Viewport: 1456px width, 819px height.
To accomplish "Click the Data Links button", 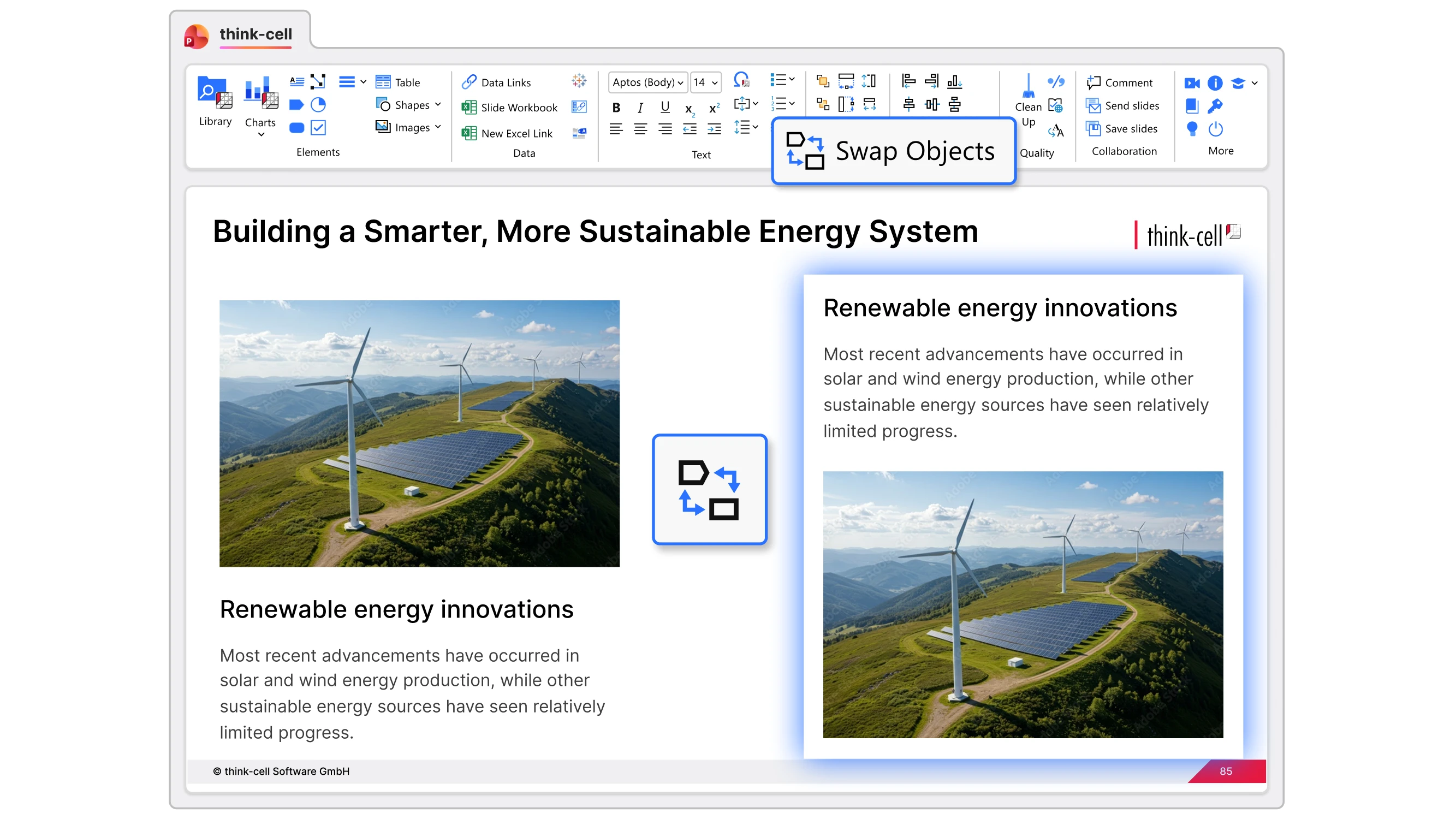I will (x=496, y=82).
